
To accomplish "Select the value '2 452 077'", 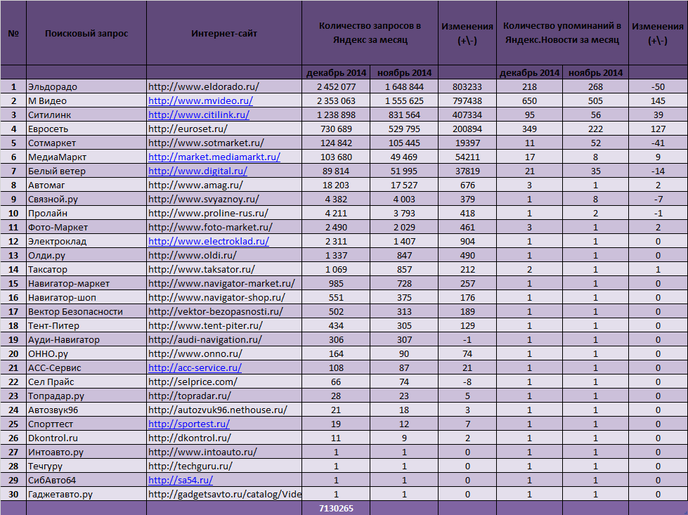I will tap(336, 87).
